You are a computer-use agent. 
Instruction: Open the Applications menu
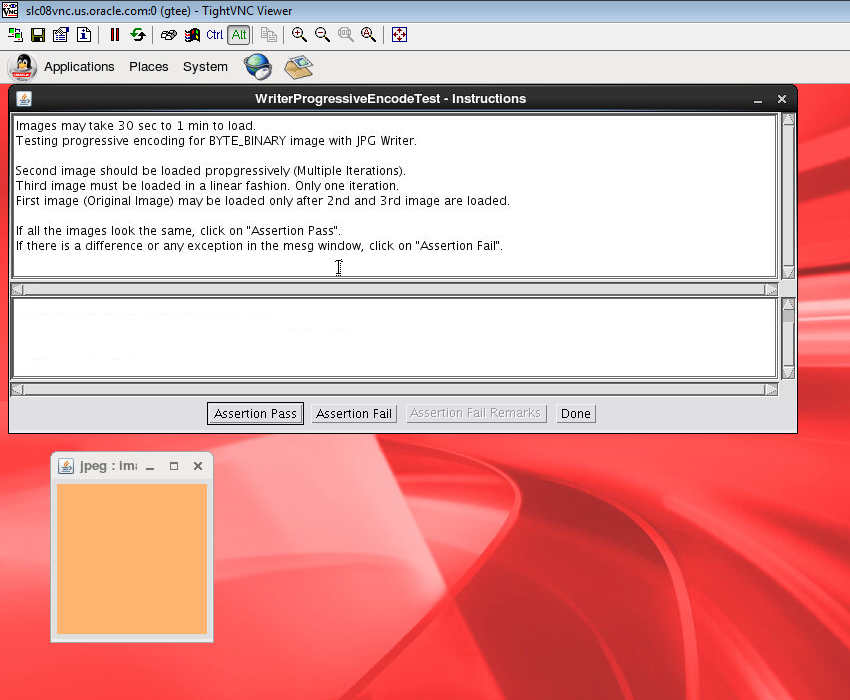[79, 67]
